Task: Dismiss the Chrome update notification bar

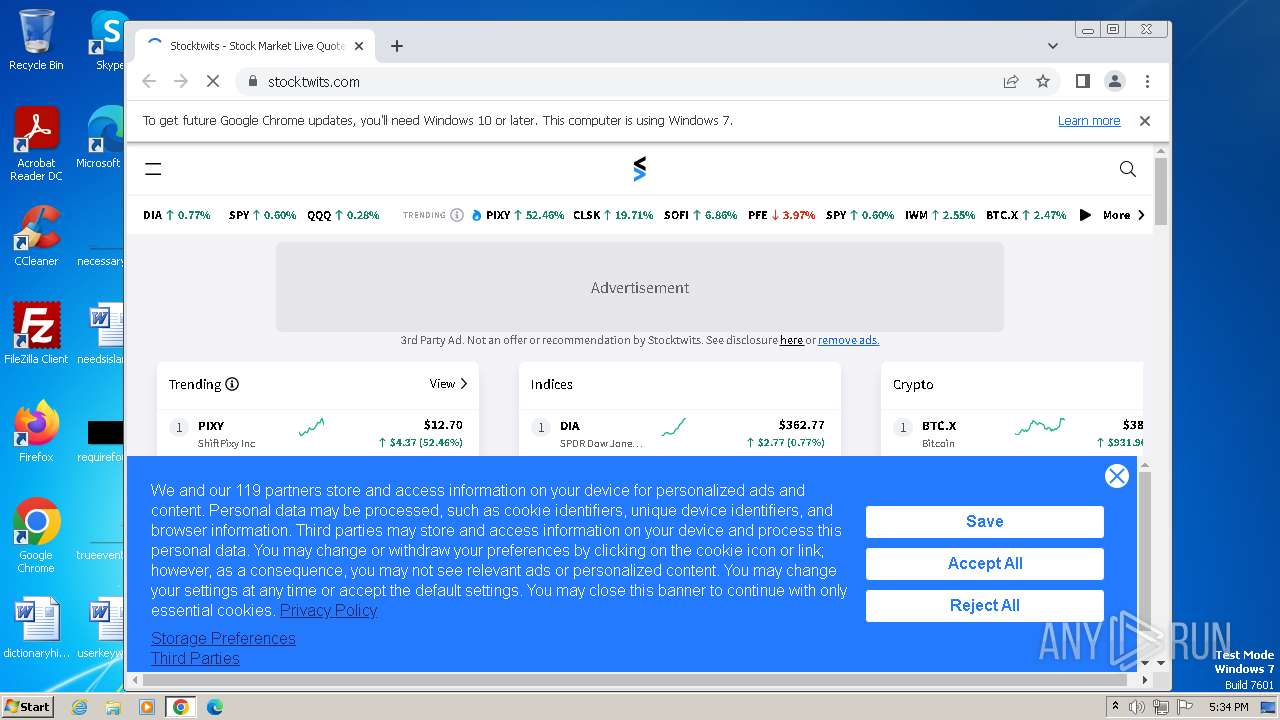Action: 1145,121
